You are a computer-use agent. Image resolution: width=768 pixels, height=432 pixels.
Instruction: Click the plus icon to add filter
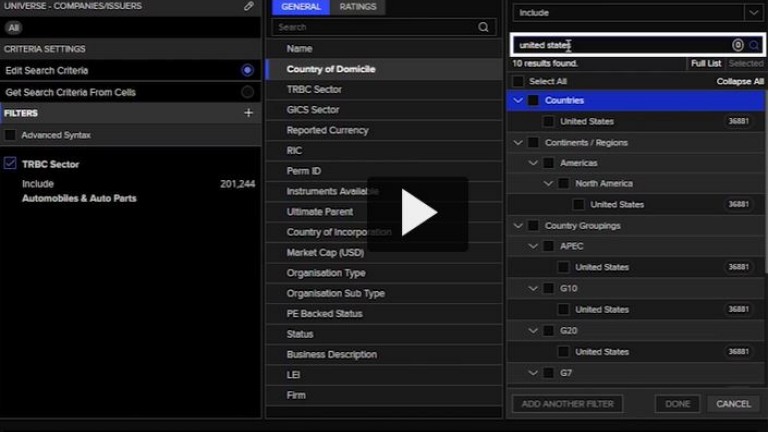(x=248, y=113)
